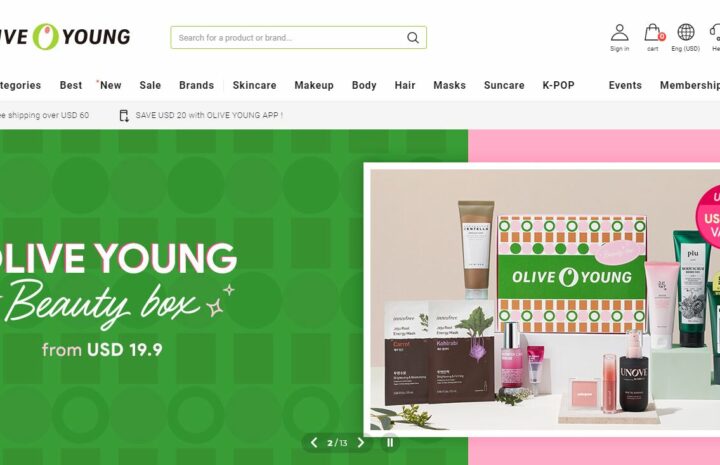The width and height of the screenshot is (720, 465).
Task: Open the Makeup menu
Action: click(x=314, y=85)
